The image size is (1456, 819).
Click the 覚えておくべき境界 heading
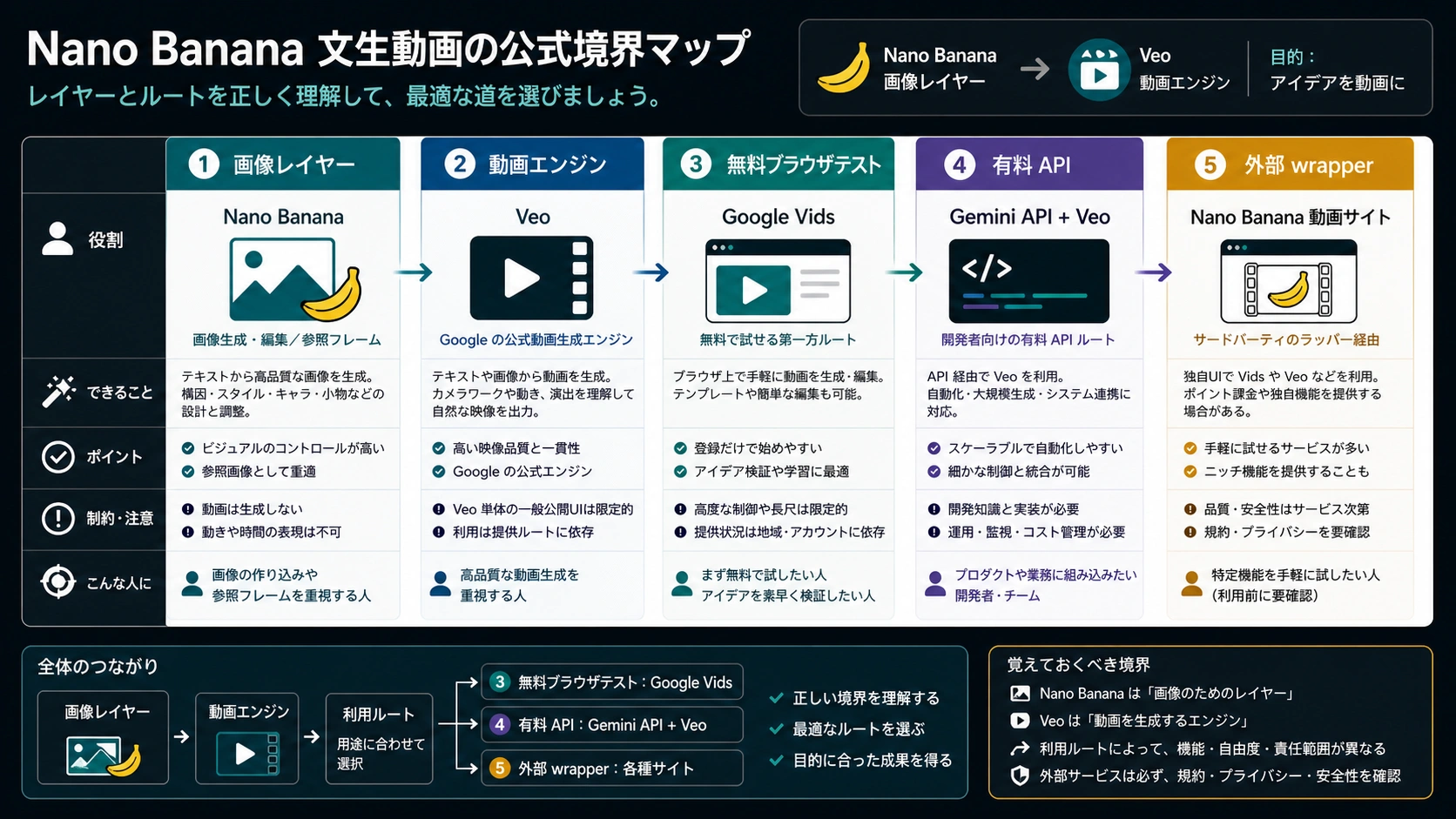(1078, 665)
